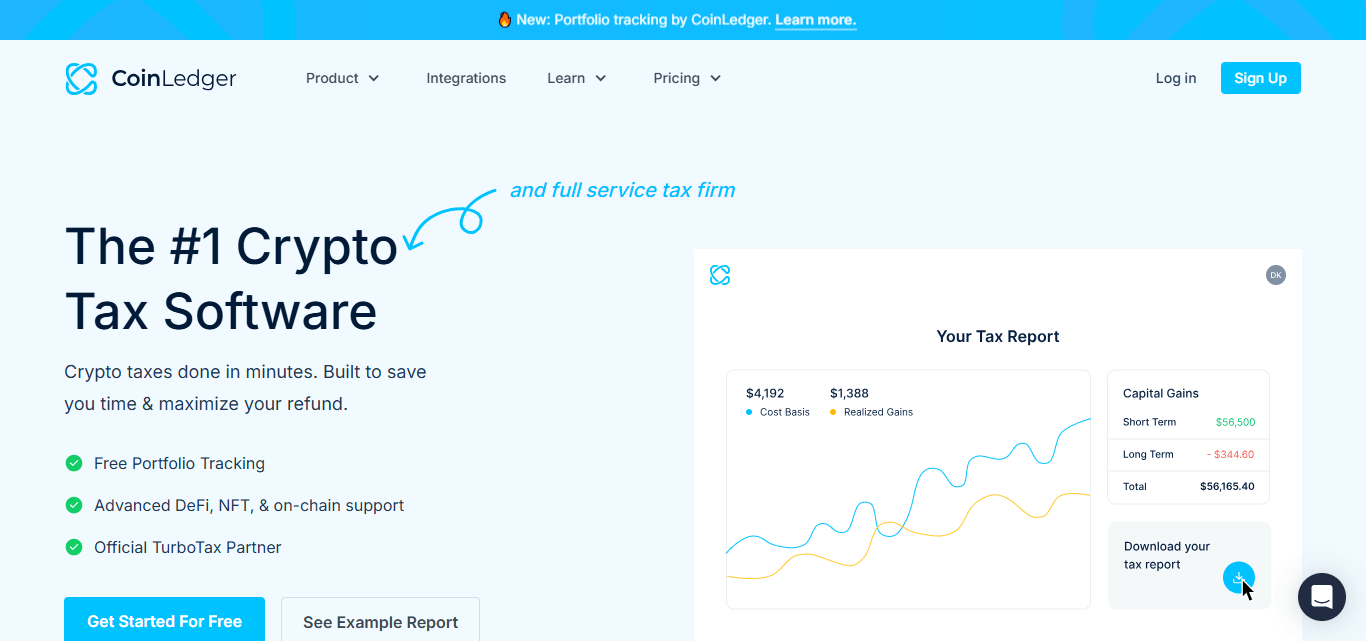Click the DK avatar in the tax report preview
1366x641 pixels.
pyautogui.click(x=1276, y=275)
